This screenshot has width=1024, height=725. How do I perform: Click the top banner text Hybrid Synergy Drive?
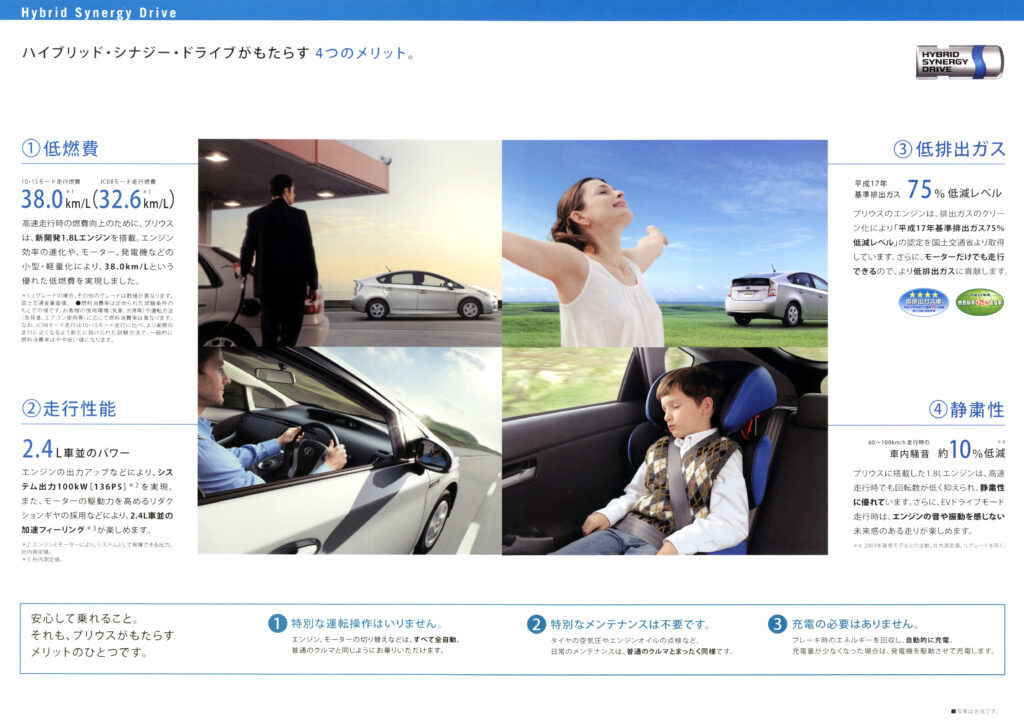coord(99,12)
